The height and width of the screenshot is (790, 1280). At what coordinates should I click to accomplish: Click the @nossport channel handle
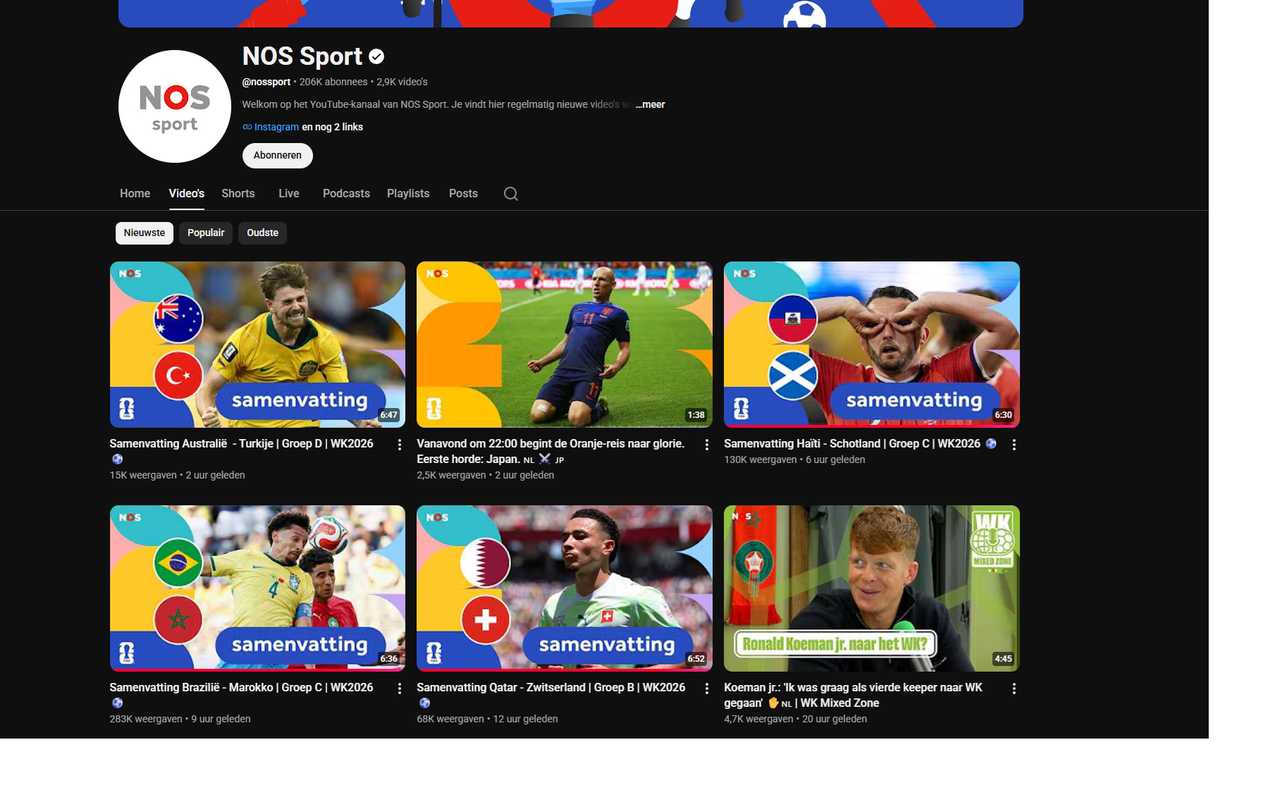click(266, 82)
